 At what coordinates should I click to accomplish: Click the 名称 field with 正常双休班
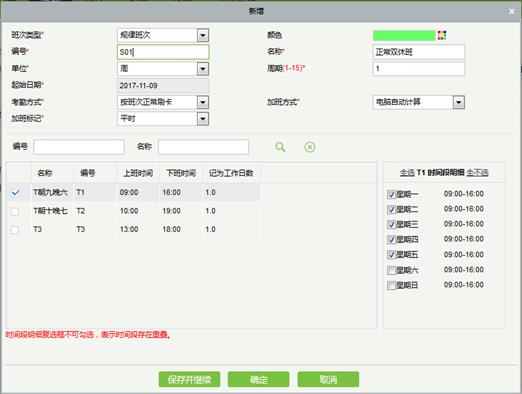click(x=419, y=52)
